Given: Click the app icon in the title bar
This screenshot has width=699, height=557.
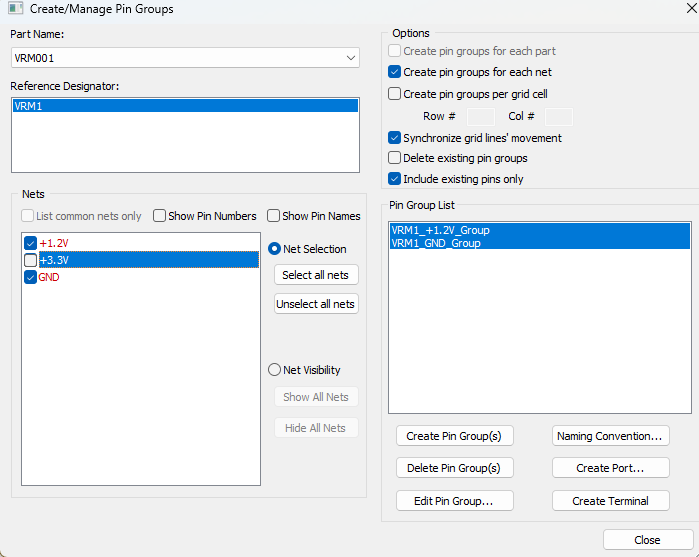Looking at the screenshot, I should point(14,9).
